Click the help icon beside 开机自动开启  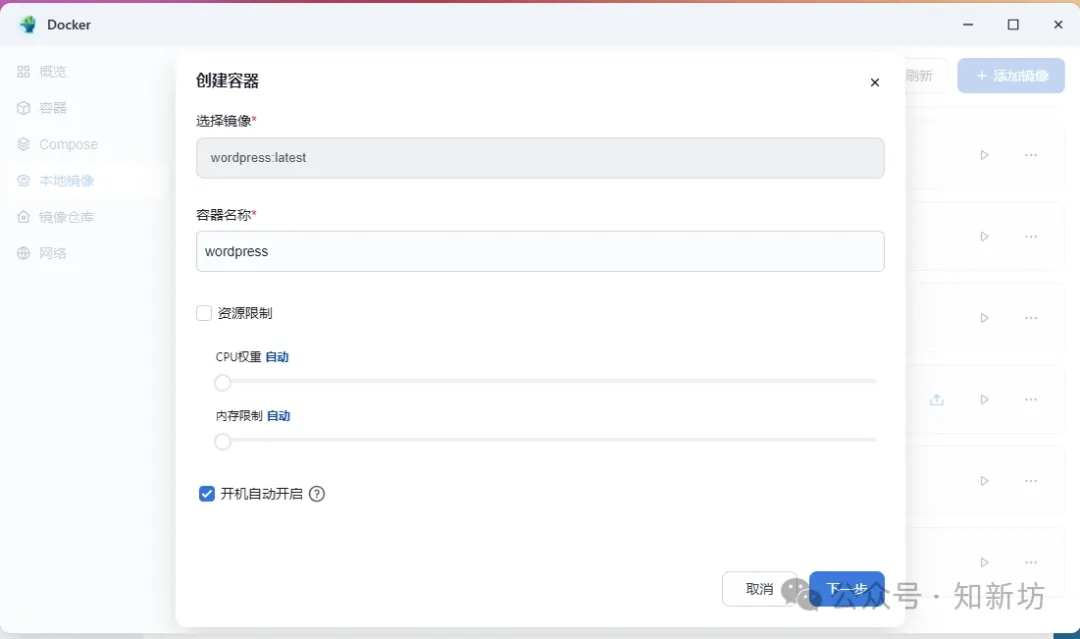tap(317, 494)
